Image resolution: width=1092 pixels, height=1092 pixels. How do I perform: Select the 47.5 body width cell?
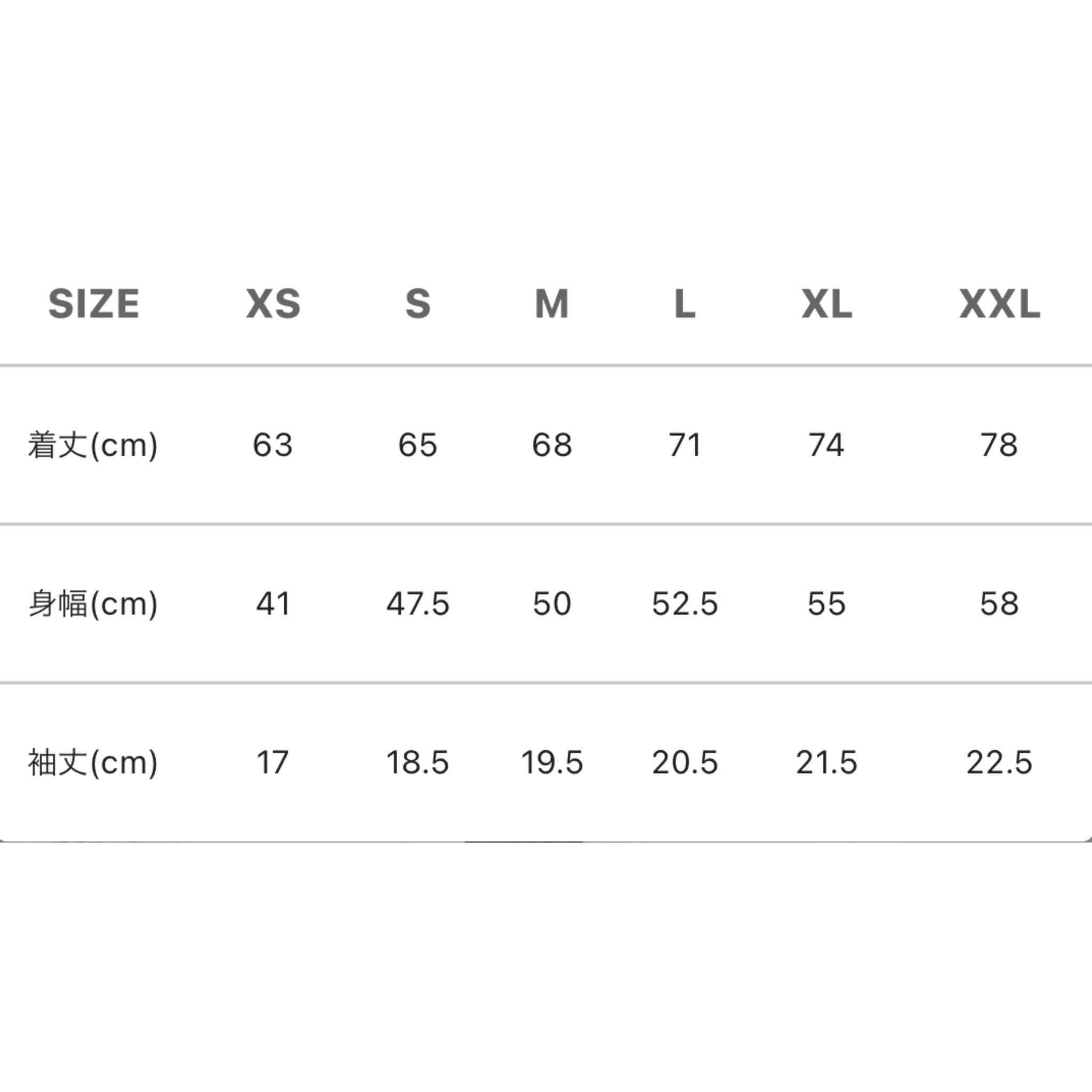point(417,604)
